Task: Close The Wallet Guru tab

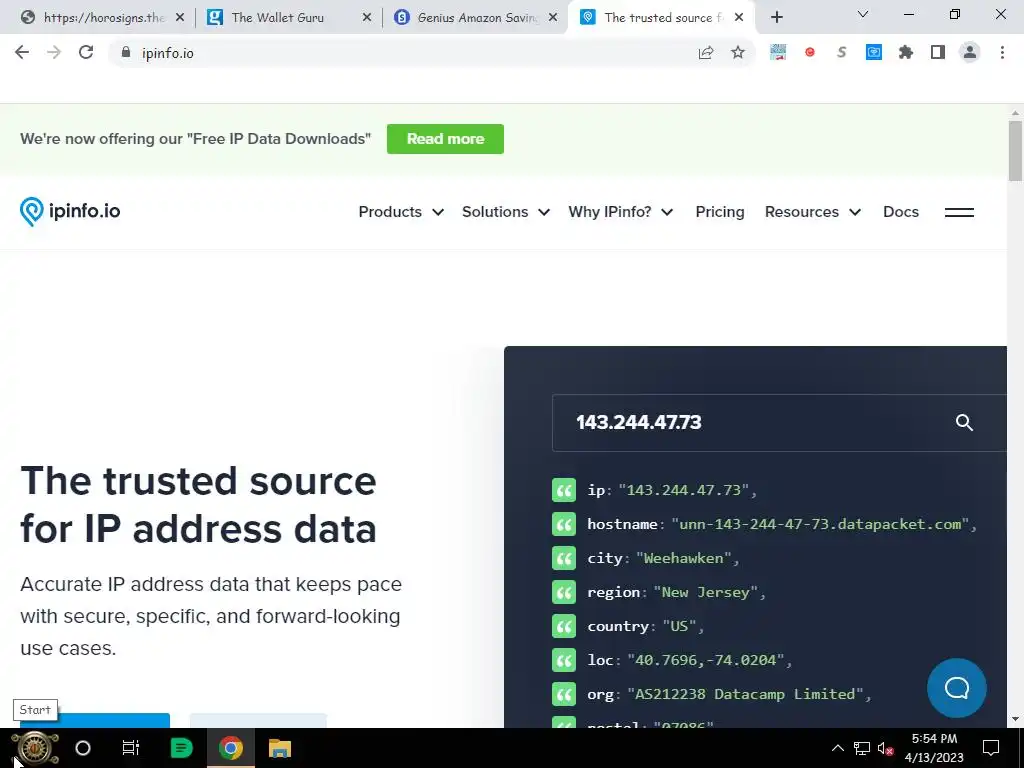Action: pos(367,18)
